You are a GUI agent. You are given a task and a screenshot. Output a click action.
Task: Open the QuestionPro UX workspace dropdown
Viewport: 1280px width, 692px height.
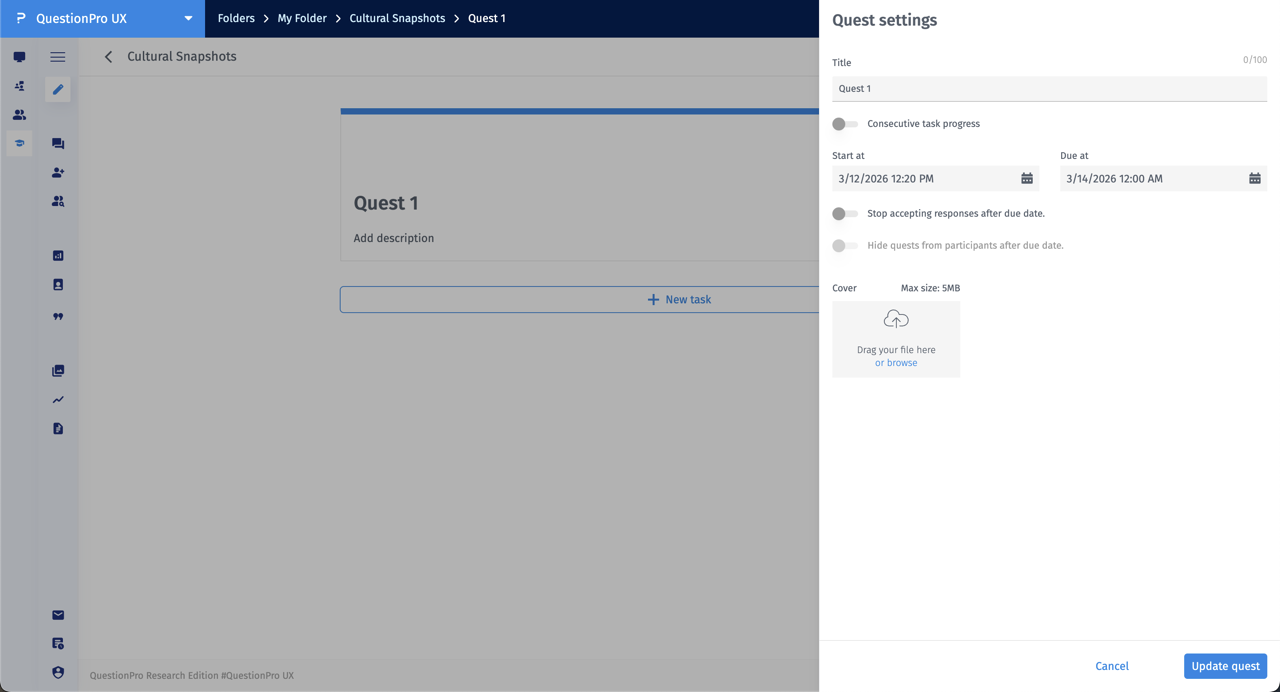[188, 18]
